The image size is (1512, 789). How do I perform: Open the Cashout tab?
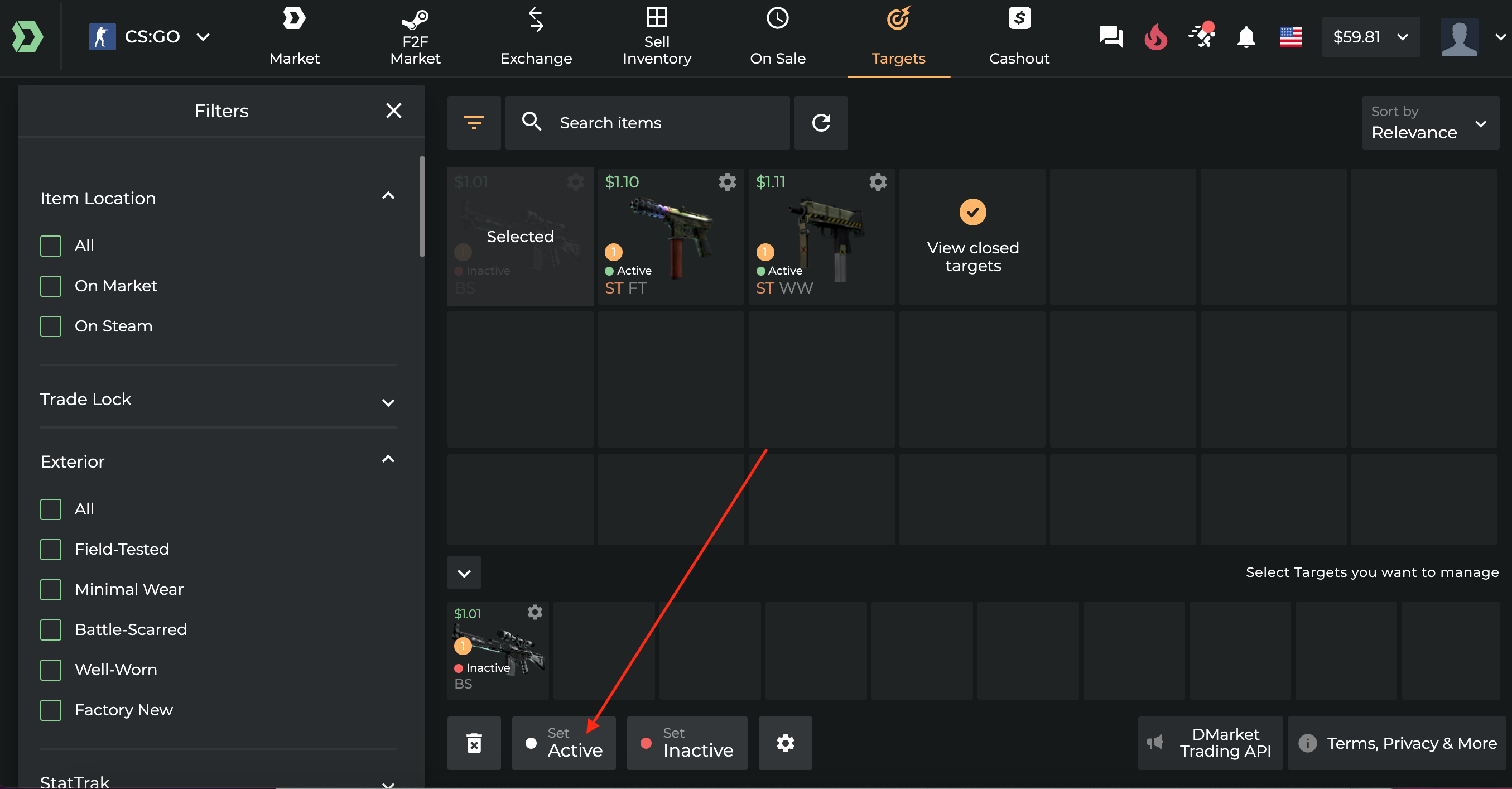pos(1019,37)
